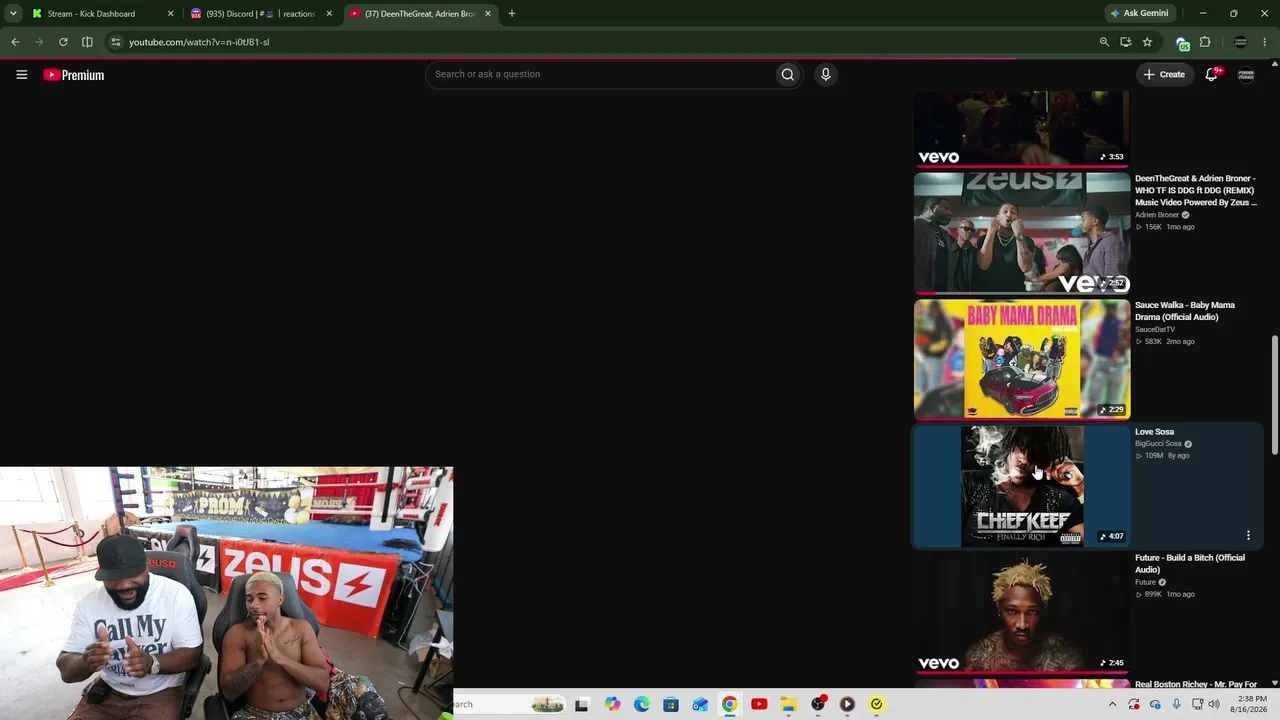Click the magnifier search button
Screen dimensions: 1280x720
788,74
